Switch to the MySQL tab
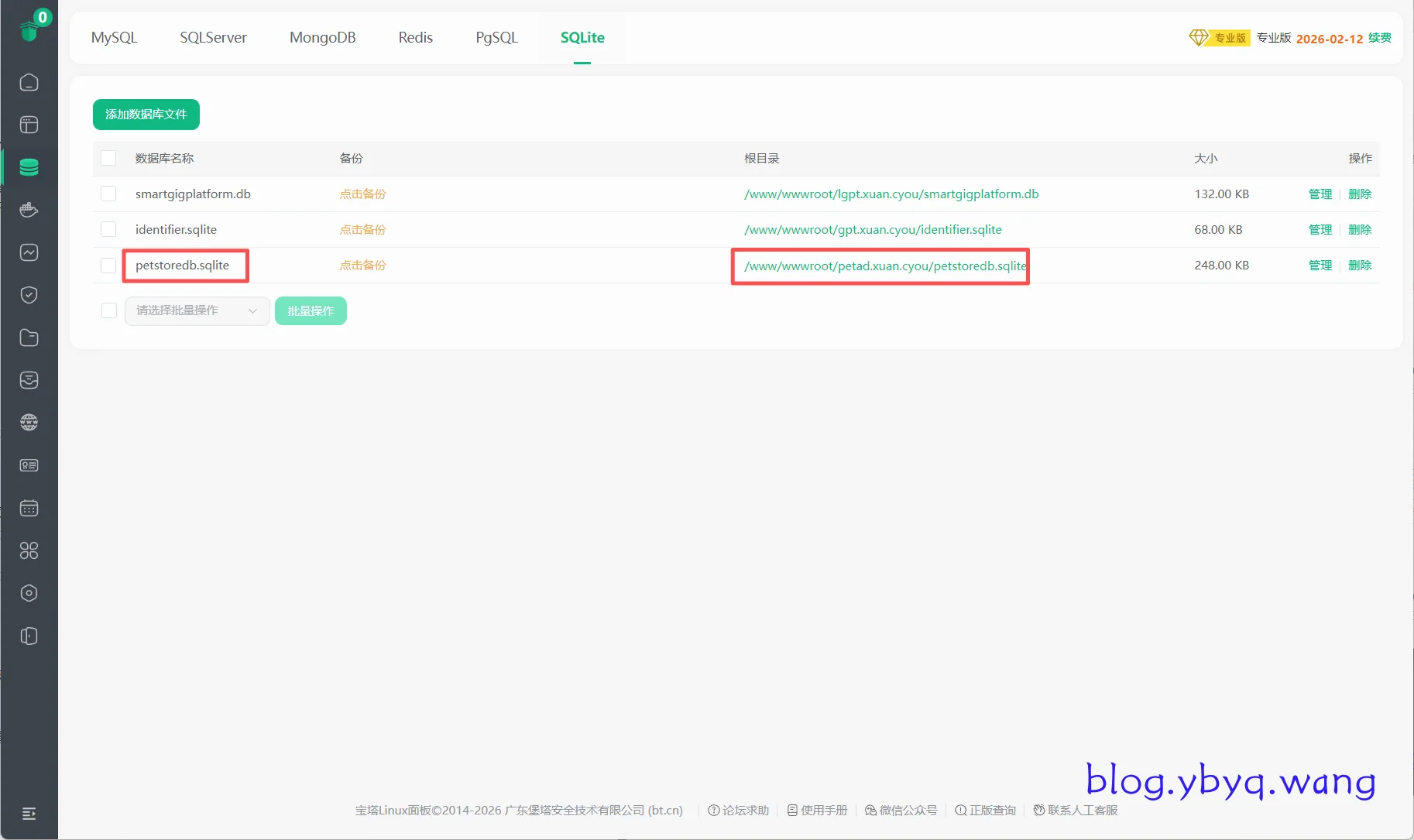Image resolution: width=1414 pixels, height=840 pixels. (x=114, y=37)
